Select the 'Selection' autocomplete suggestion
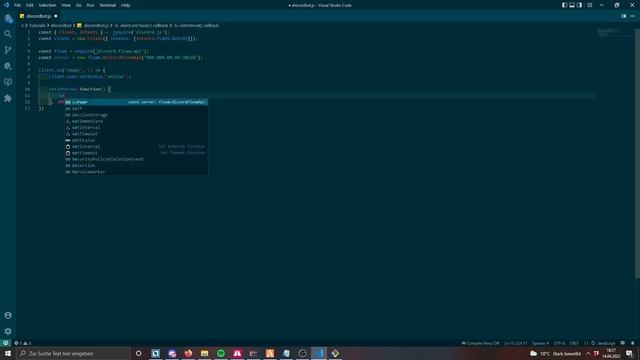Image resolution: width=640 pixels, height=360 pixels. 136,165
